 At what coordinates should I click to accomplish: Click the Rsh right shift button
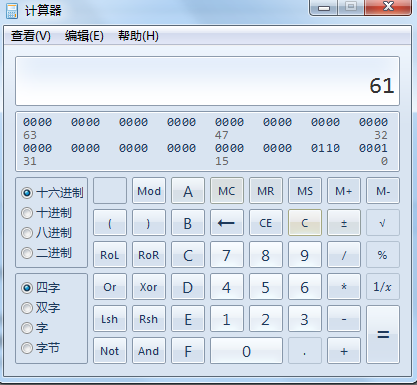coord(149,319)
